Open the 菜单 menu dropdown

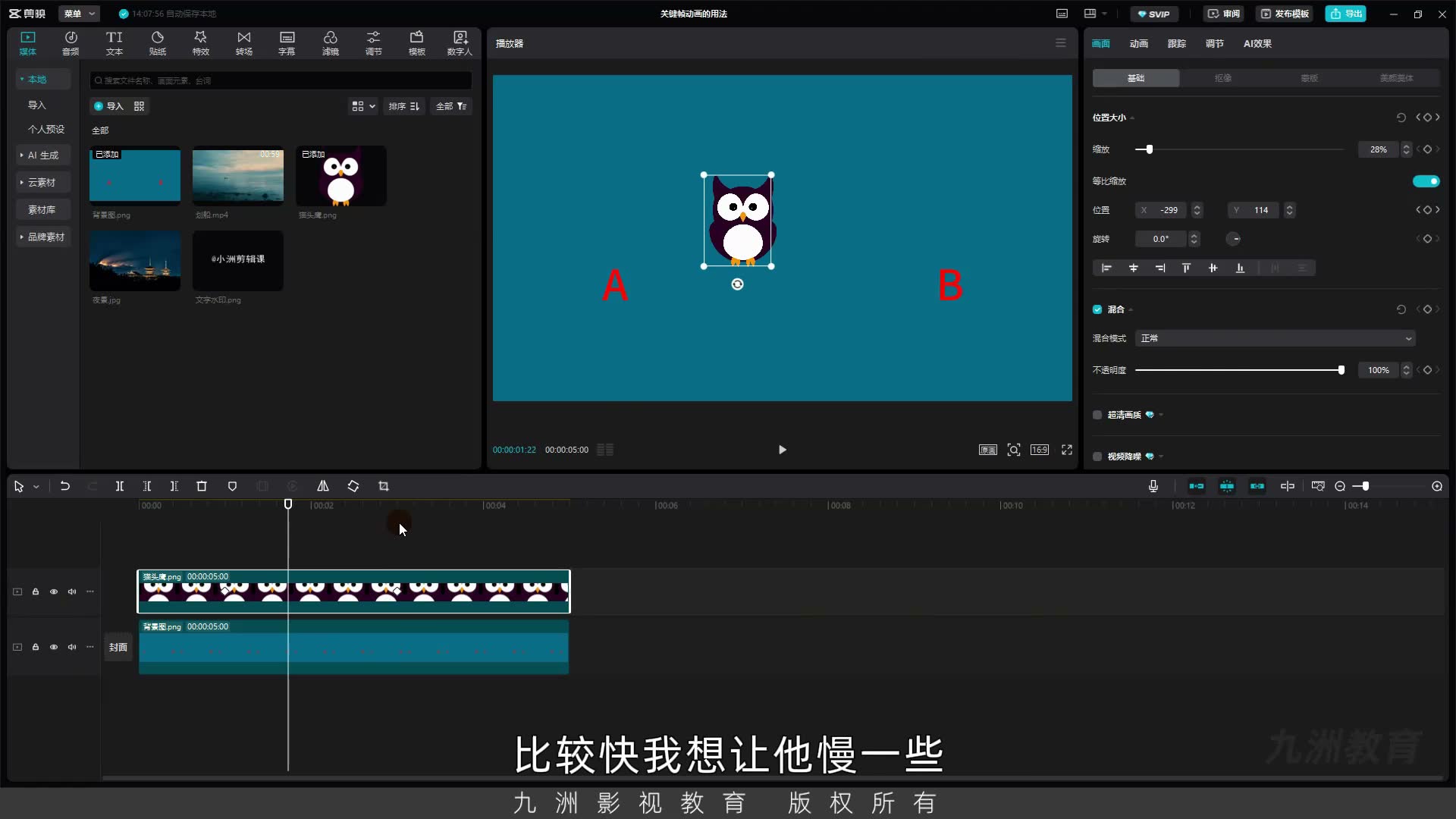point(79,14)
